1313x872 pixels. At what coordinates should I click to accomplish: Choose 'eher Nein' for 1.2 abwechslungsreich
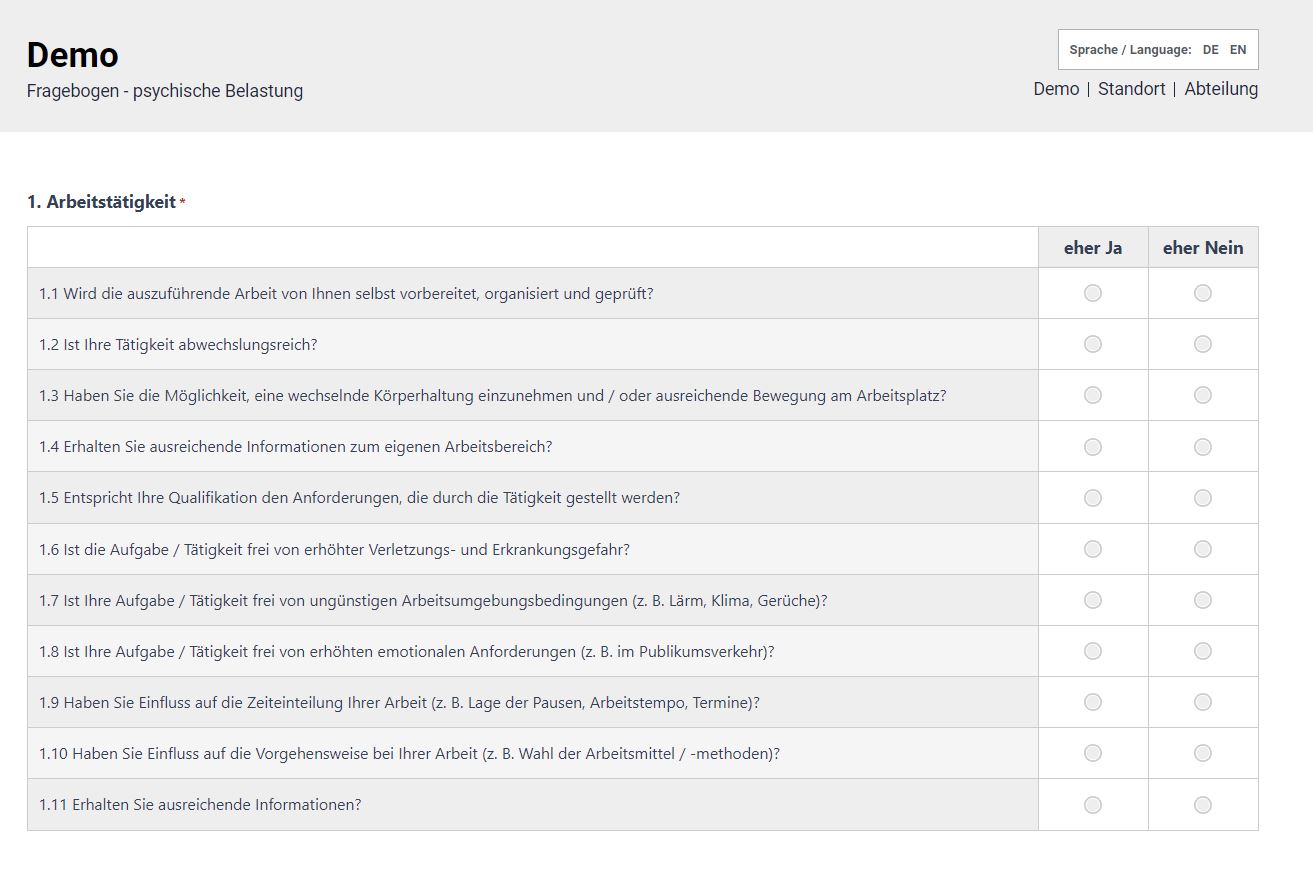[1203, 344]
